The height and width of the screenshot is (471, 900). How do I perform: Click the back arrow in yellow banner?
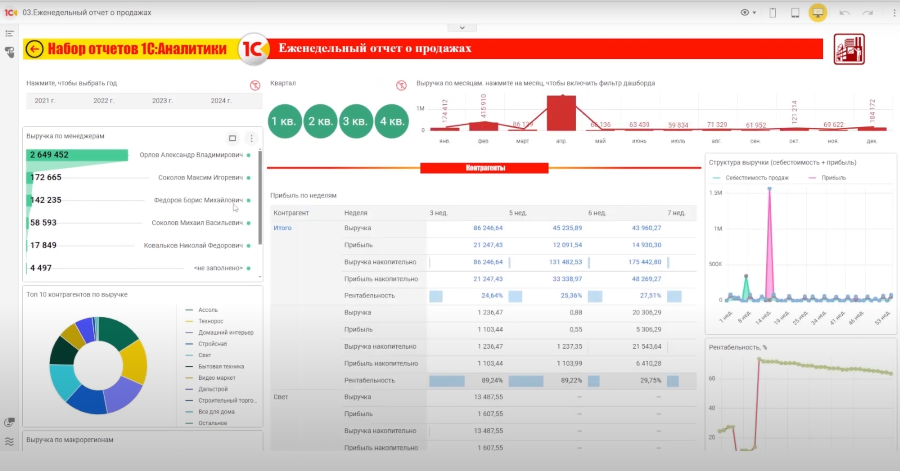pyautogui.click(x=34, y=49)
